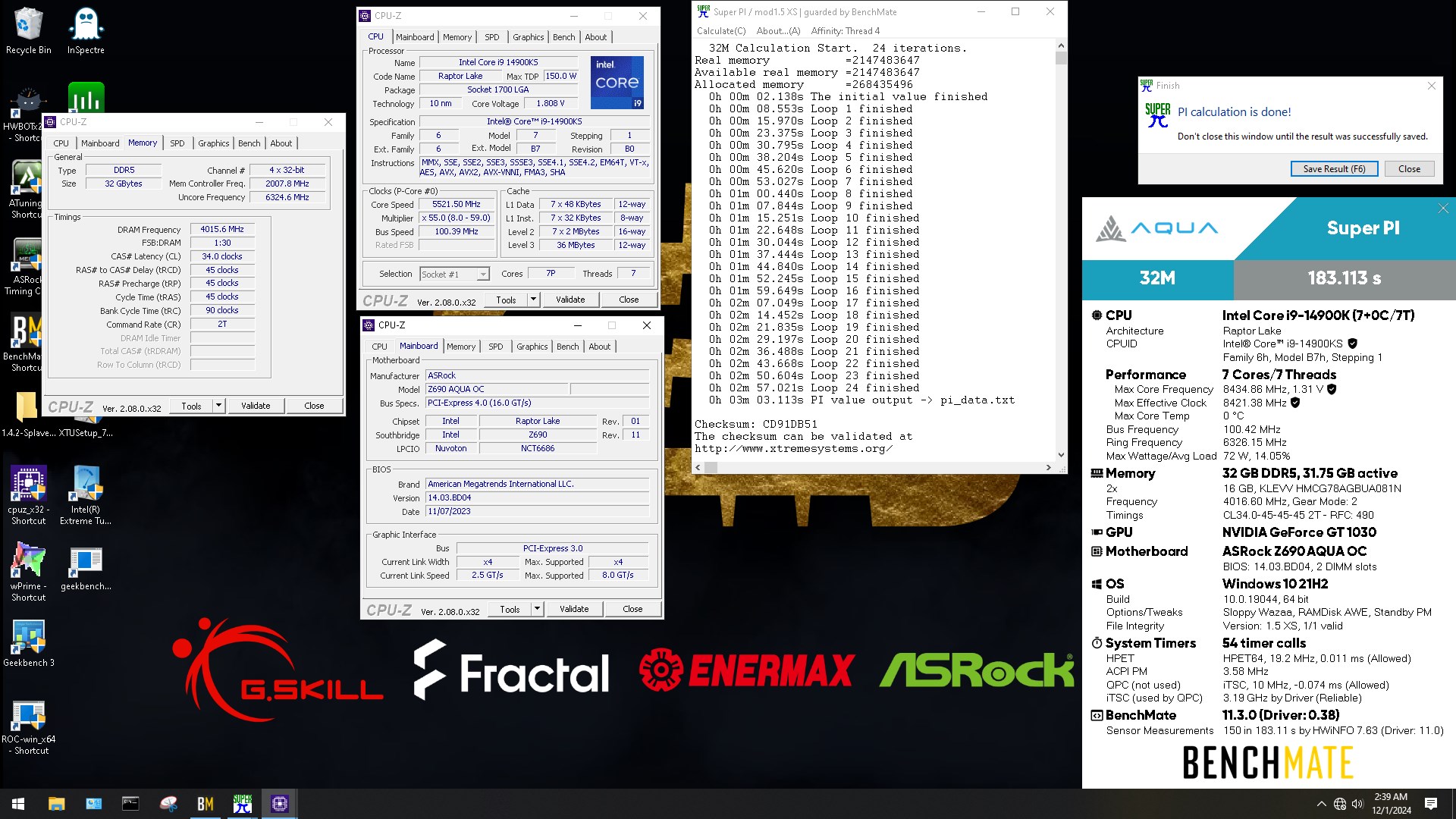Click Close in the Finish dialog
Screen dimensions: 1456x819
(x=1409, y=169)
